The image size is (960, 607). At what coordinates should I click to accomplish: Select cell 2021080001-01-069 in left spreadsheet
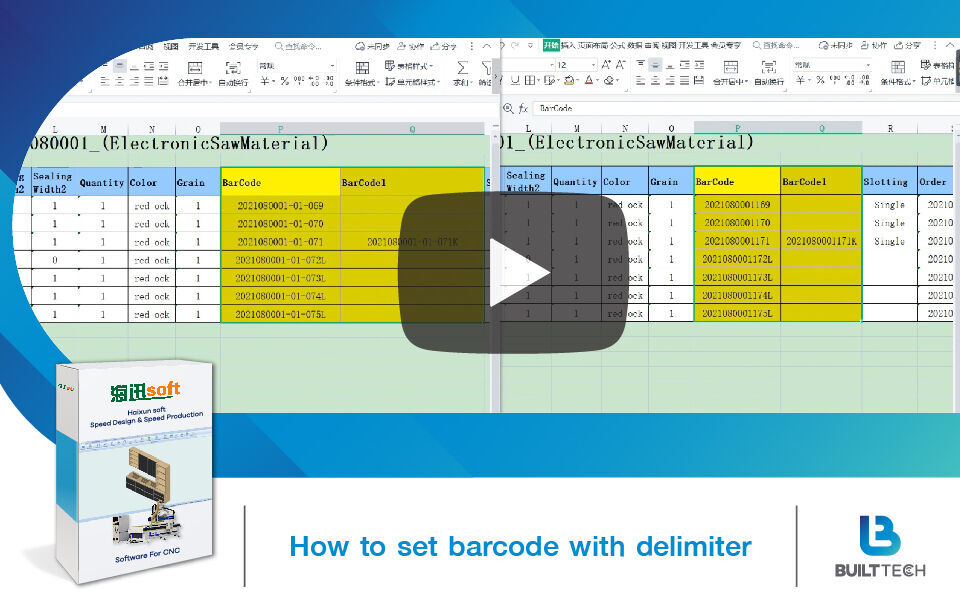pyautogui.click(x=280, y=206)
